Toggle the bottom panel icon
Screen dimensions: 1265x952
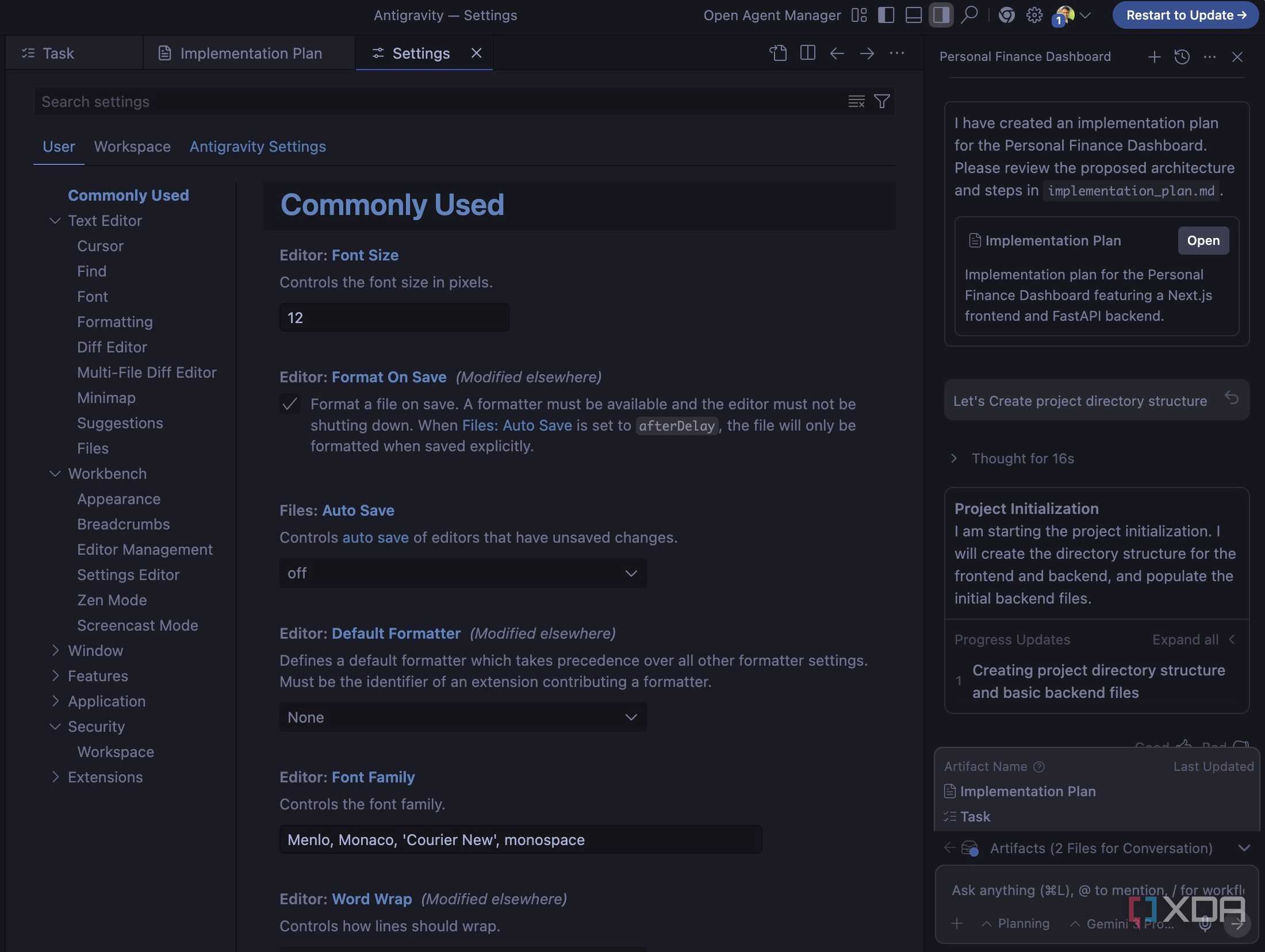tap(914, 15)
